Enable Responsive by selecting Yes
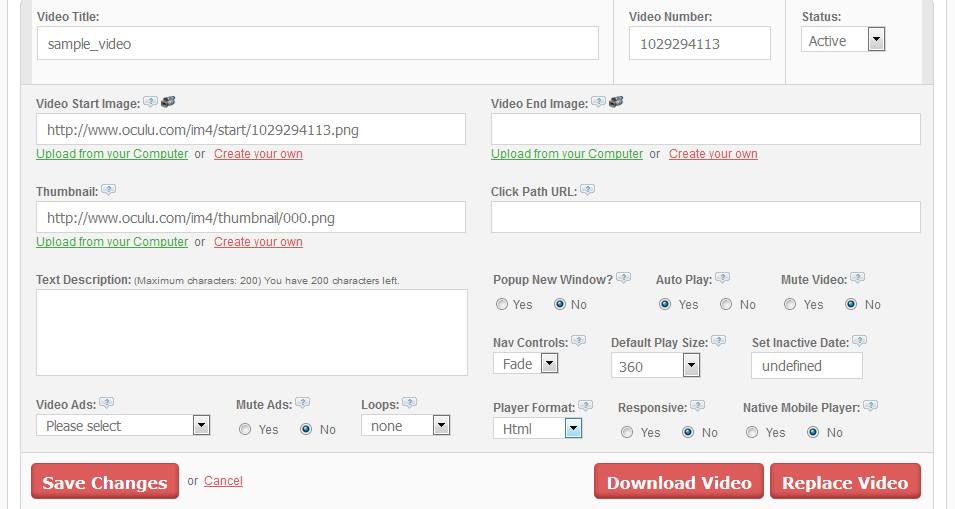This screenshot has height=509, width=955. click(627, 432)
